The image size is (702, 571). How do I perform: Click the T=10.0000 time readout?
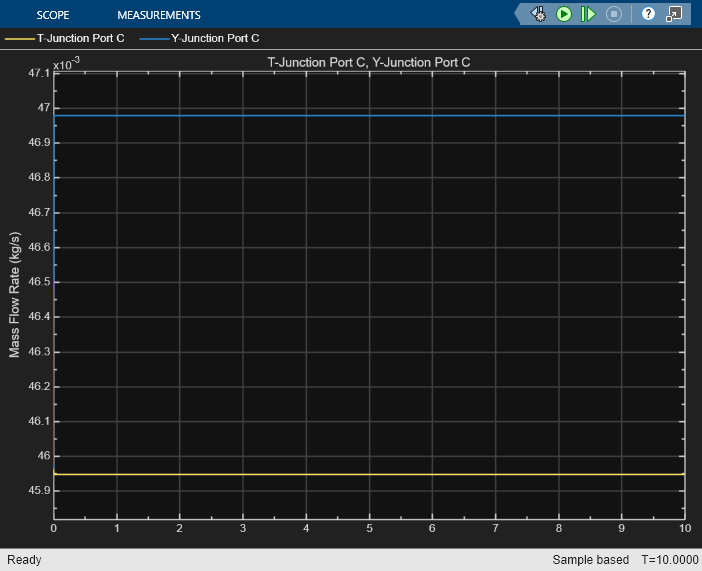point(668,560)
